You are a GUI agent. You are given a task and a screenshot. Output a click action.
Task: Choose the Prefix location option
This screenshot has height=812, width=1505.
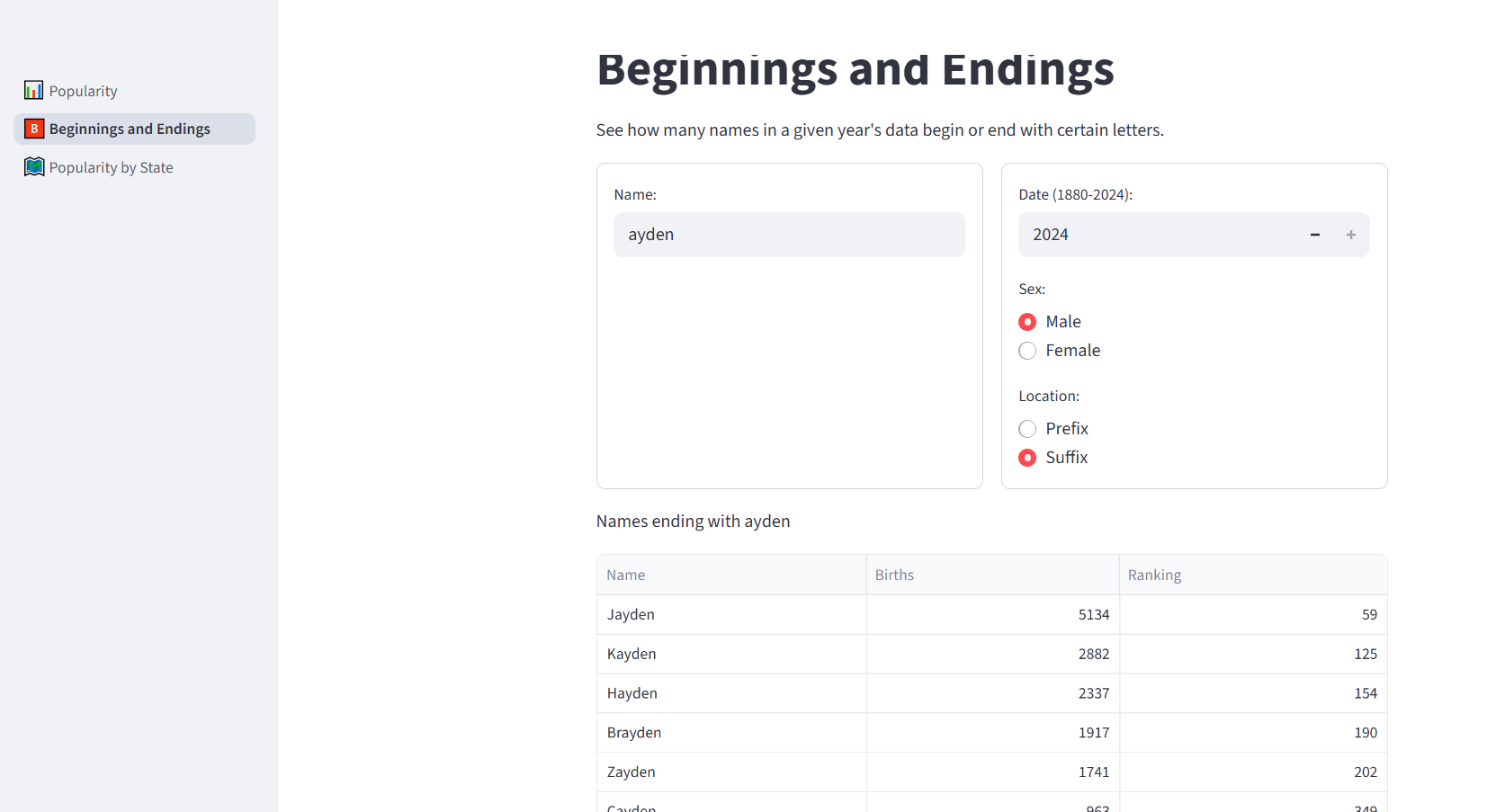point(1027,429)
